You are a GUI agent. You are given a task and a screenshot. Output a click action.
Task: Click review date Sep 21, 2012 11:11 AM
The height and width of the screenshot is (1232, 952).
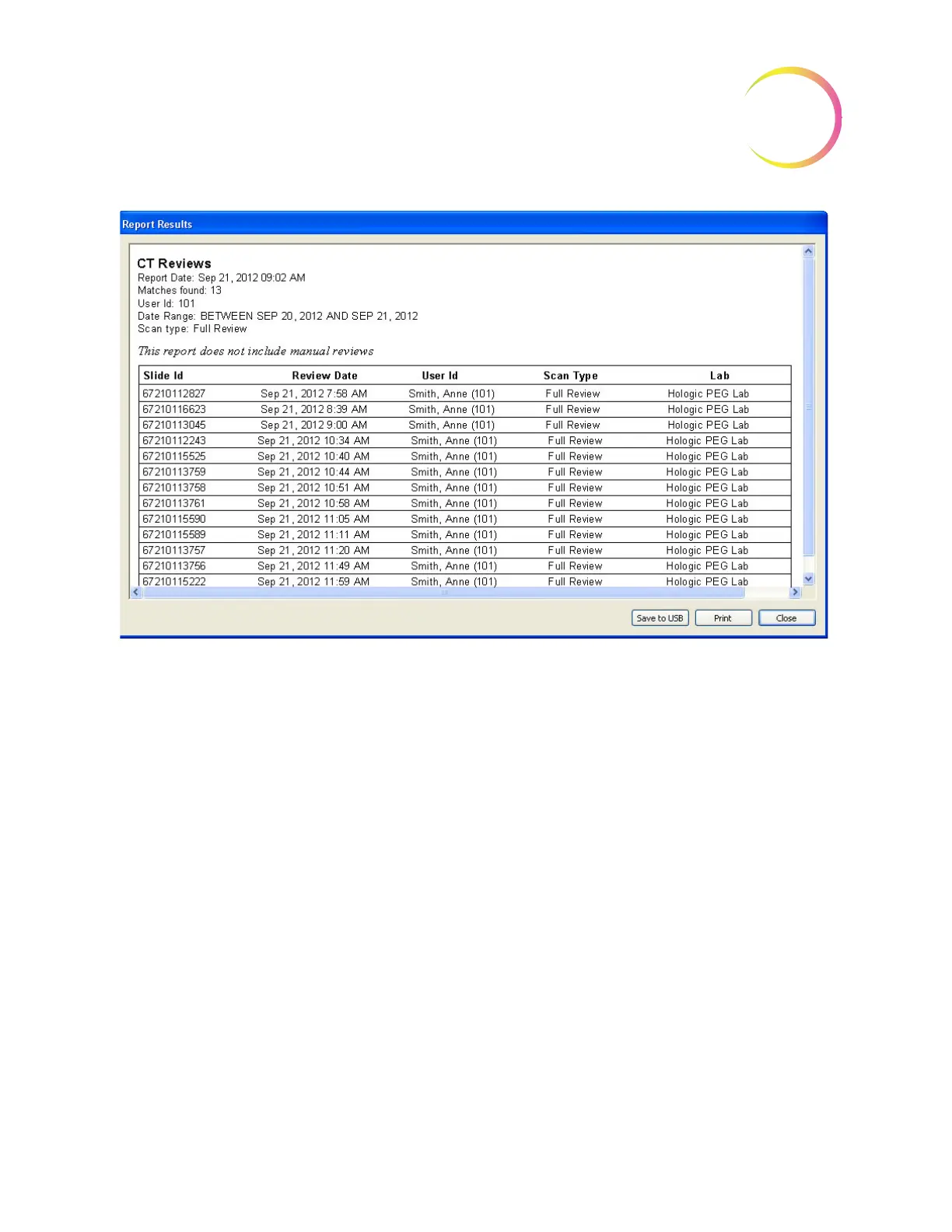[313, 534]
